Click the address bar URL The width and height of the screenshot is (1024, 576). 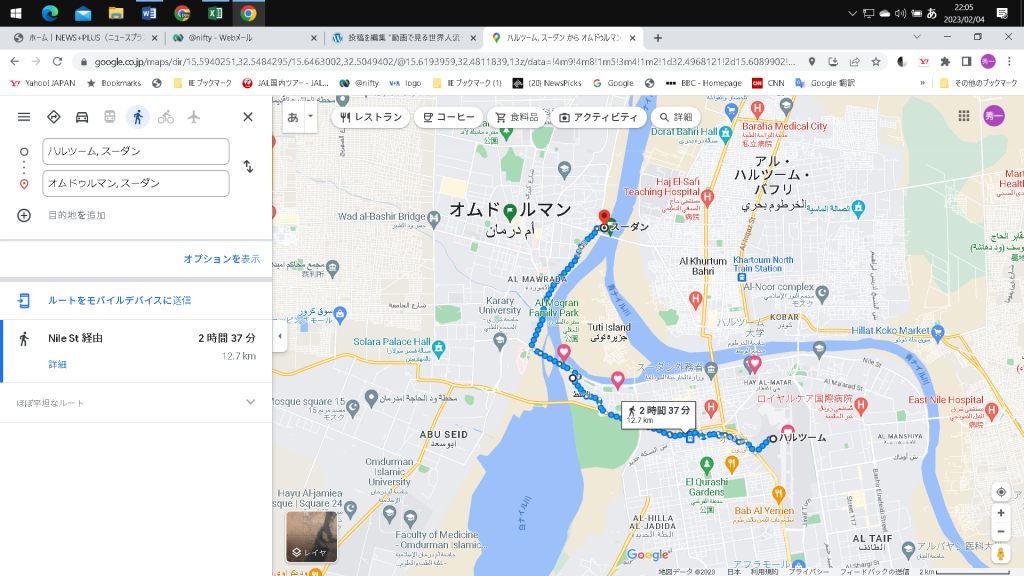[444, 61]
